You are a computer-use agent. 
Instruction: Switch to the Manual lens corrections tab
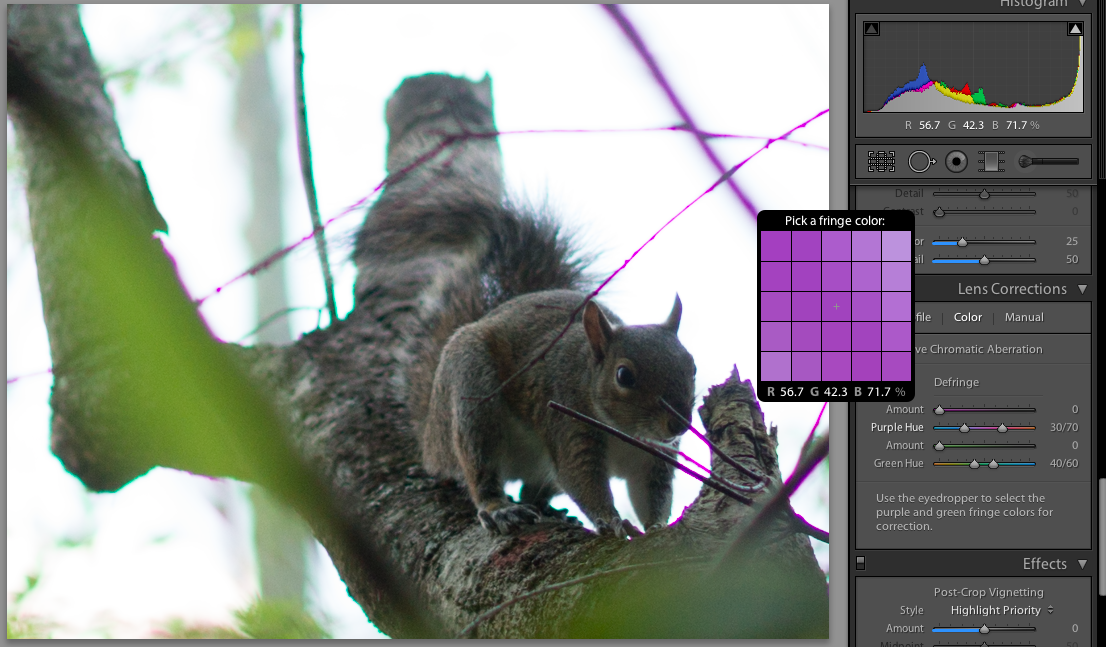(1024, 317)
